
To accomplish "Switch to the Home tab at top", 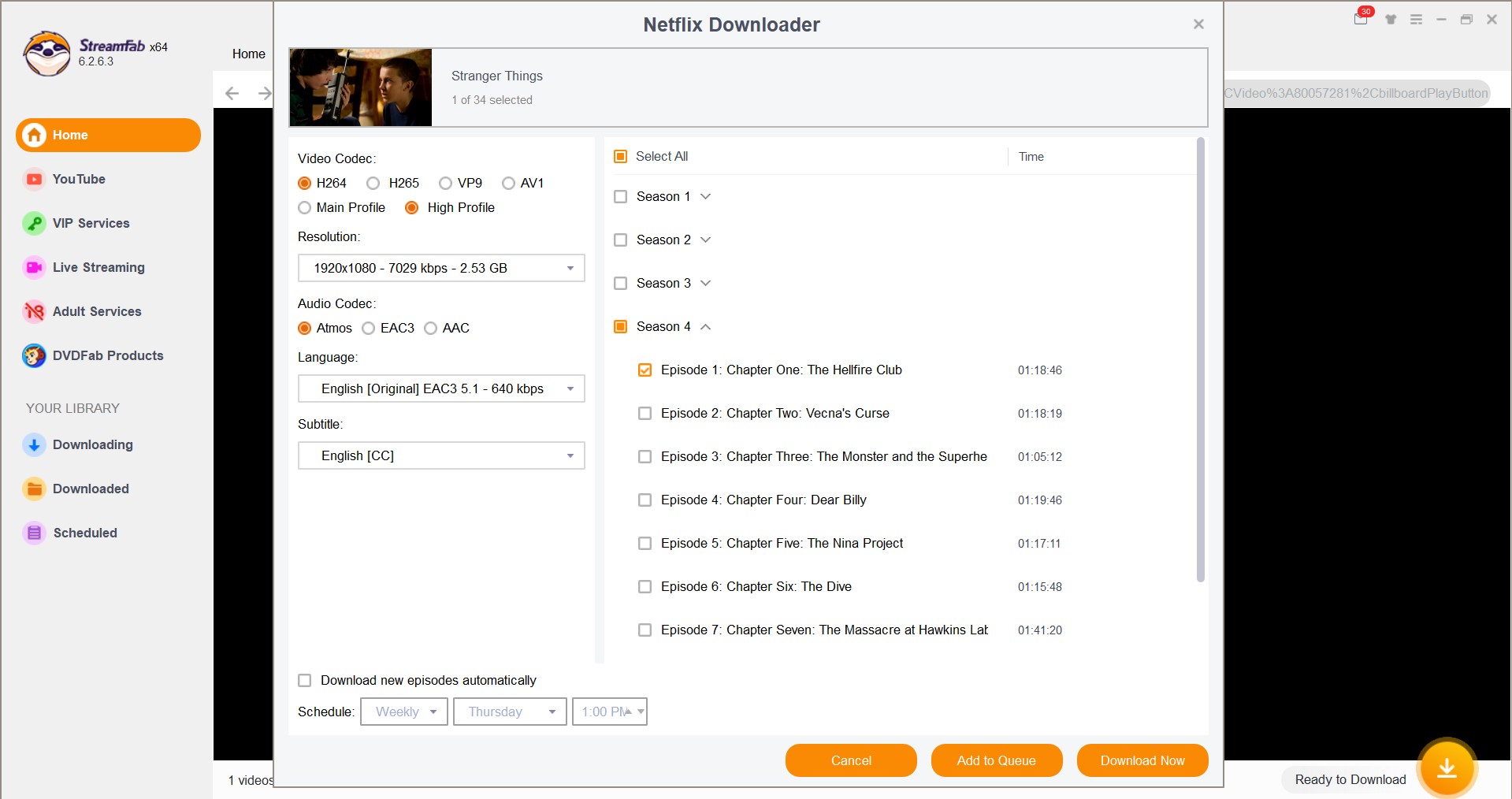I will pyautogui.click(x=248, y=54).
